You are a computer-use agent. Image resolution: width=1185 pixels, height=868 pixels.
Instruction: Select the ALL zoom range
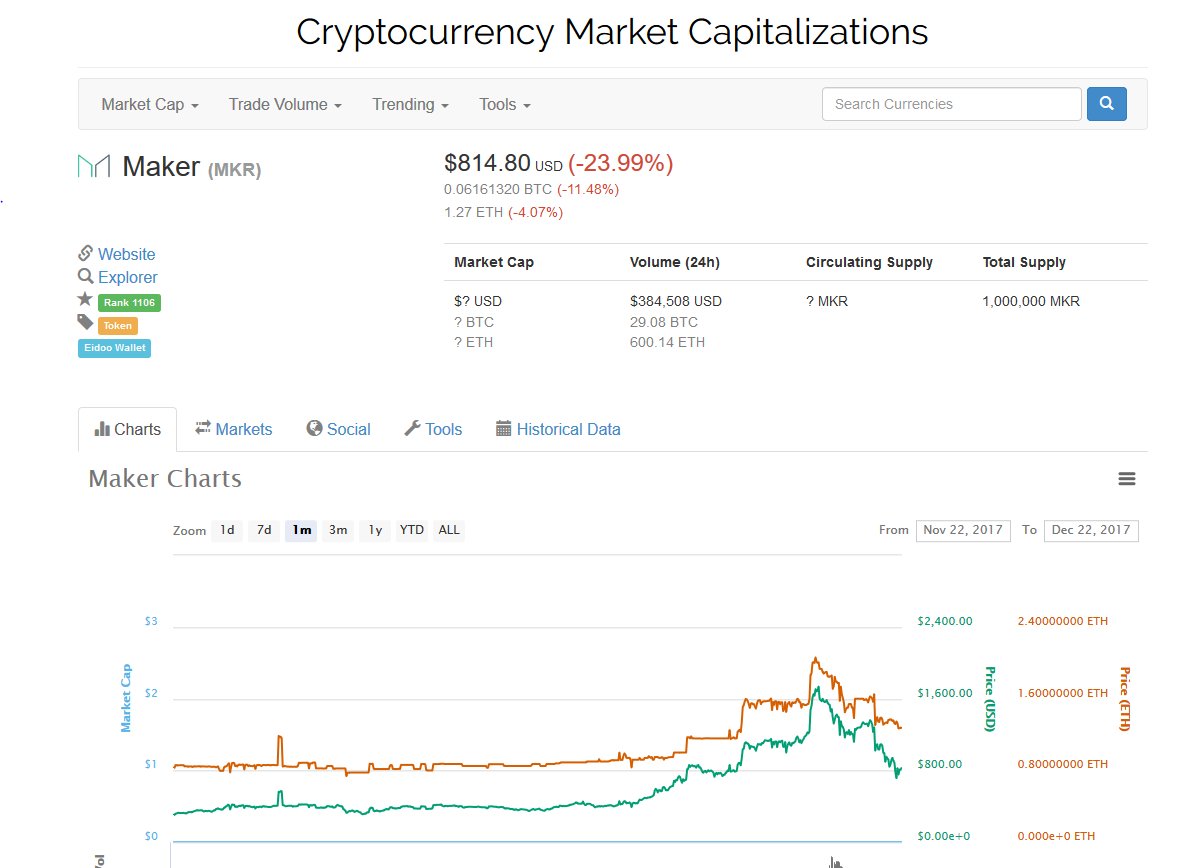point(449,530)
